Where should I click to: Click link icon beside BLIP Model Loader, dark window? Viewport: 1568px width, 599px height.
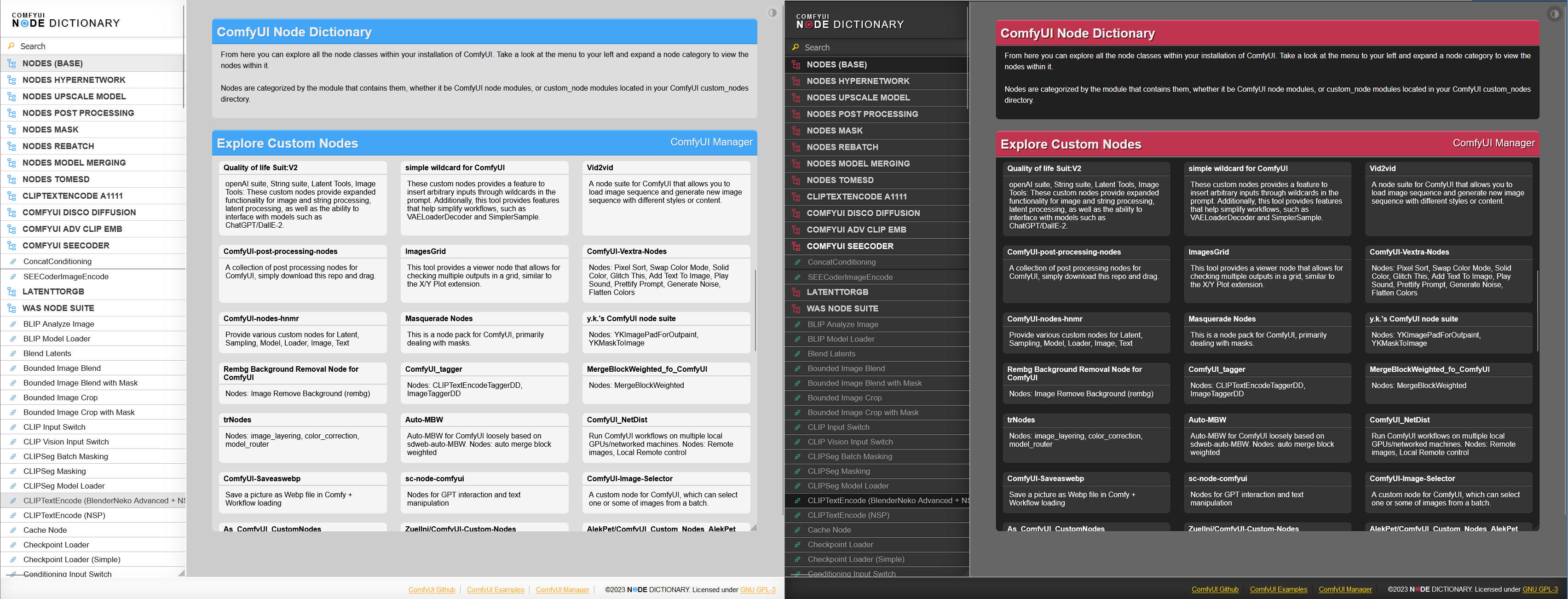coord(797,339)
